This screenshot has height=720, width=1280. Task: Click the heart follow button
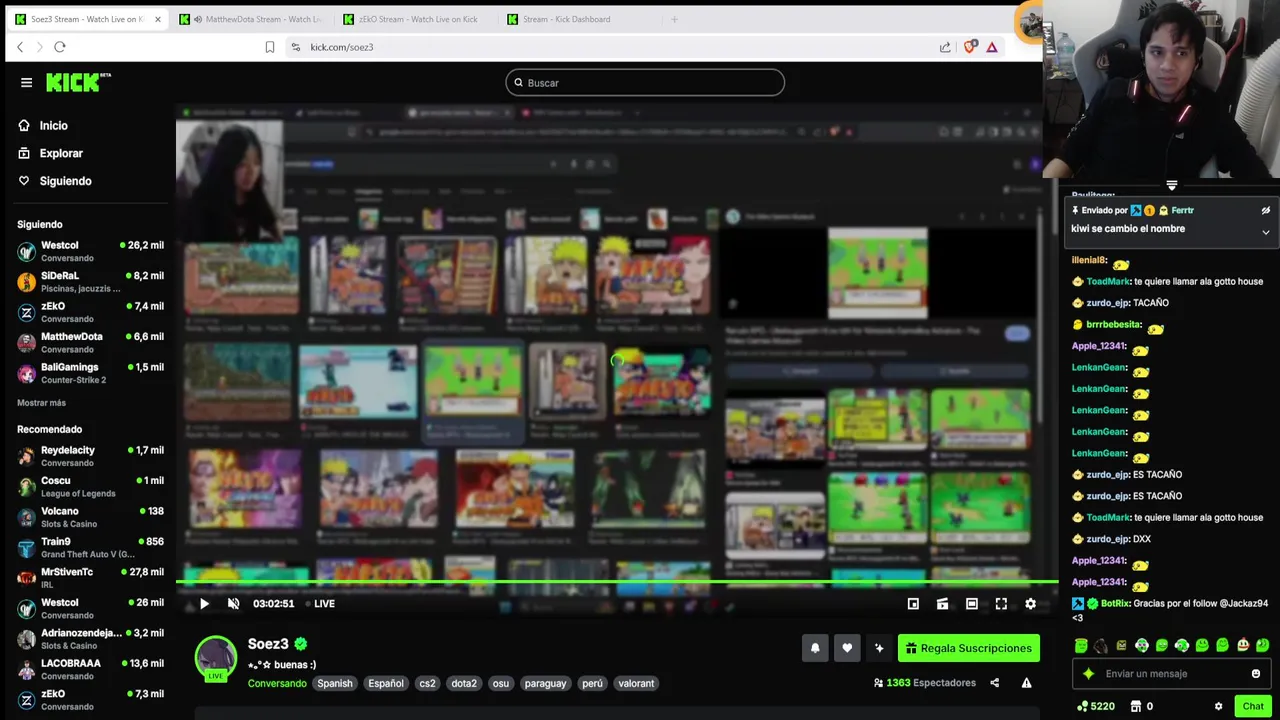coord(847,648)
